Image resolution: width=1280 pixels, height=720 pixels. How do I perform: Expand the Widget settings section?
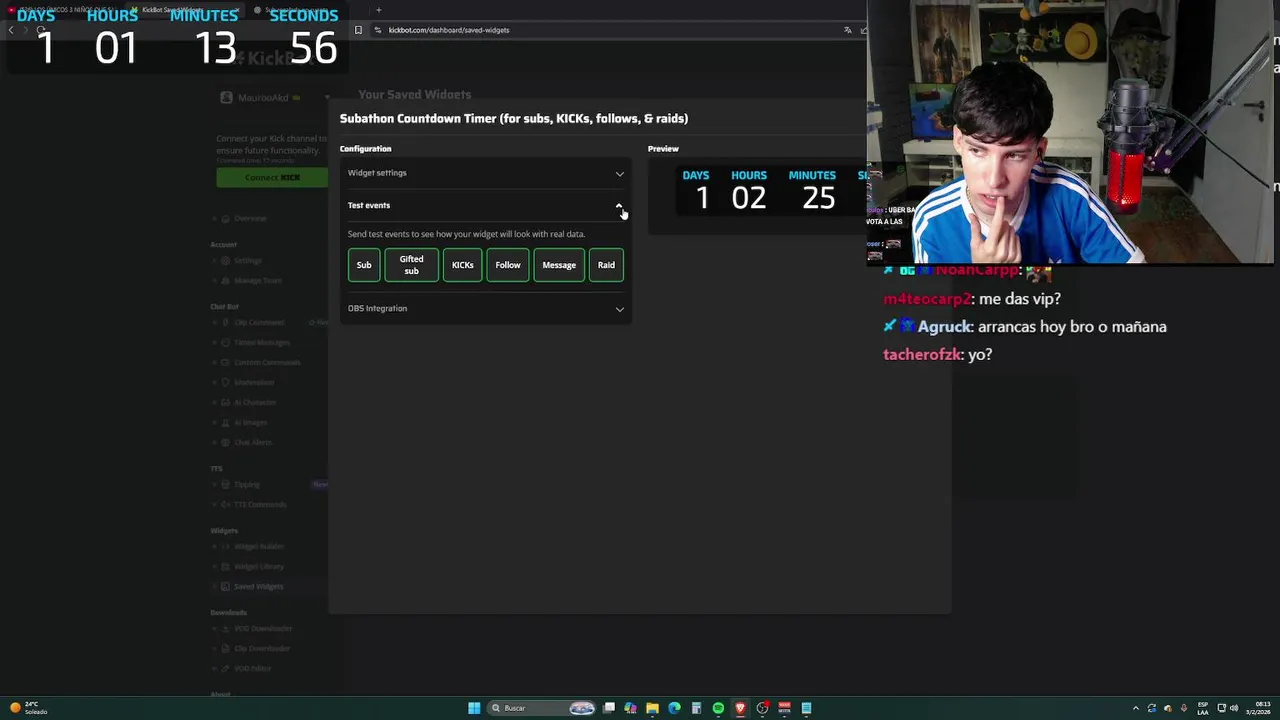(x=485, y=173)
